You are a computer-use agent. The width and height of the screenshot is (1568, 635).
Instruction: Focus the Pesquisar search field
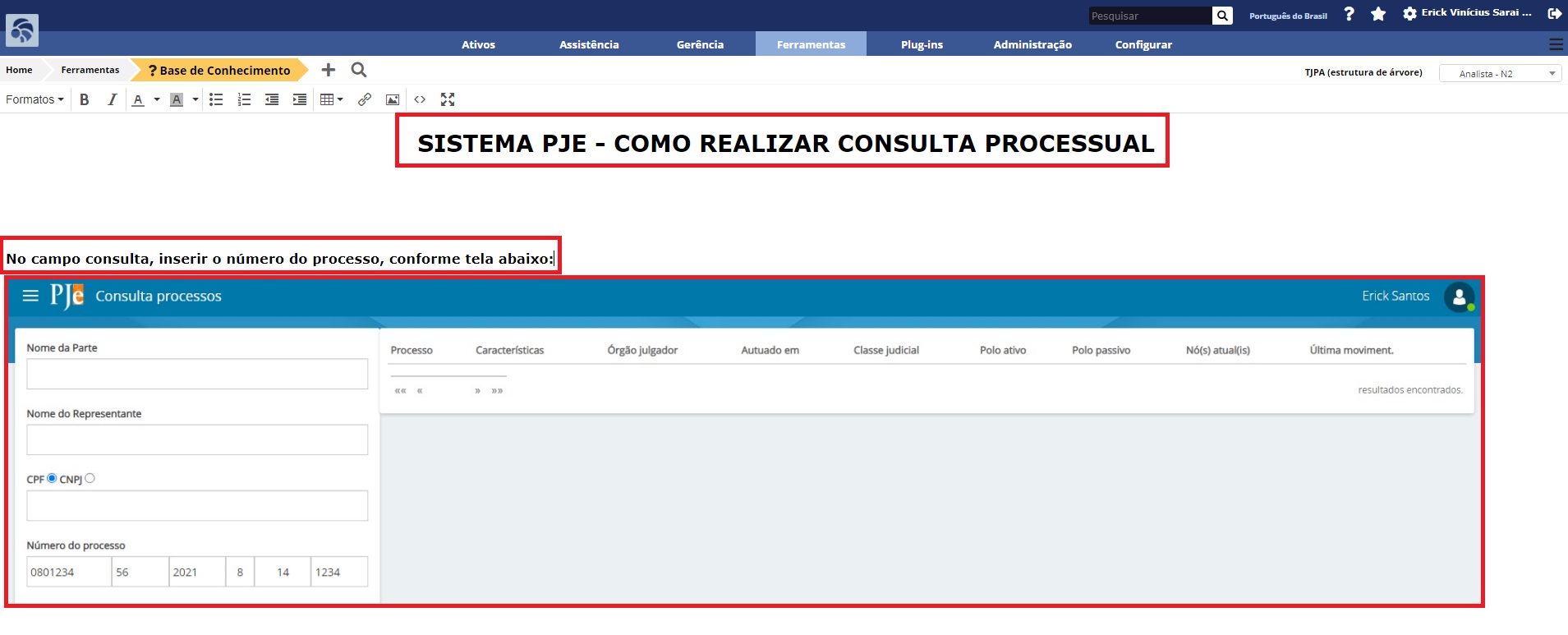pyautogui.click(x=1150, y=16)
